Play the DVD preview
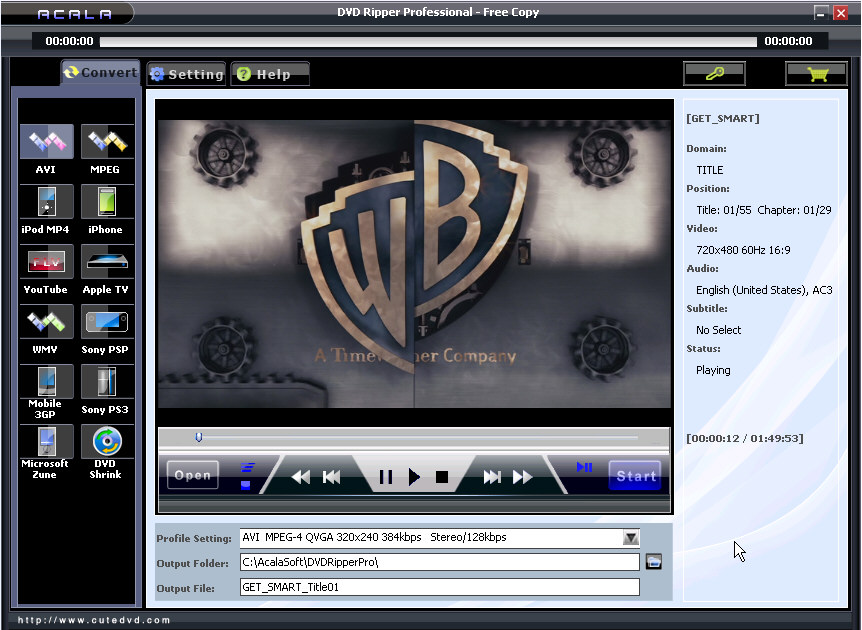Image resolution: width=862 pixels, height=630 pixels. pyautogui.click(x=414, y=477)
